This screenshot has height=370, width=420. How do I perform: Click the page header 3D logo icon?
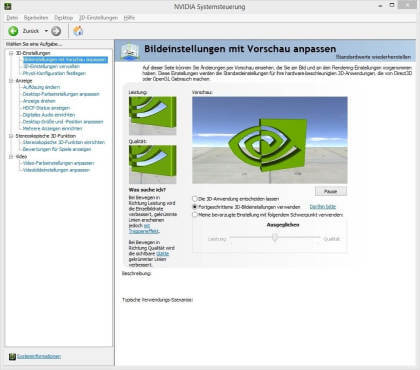tap(130, 51)
